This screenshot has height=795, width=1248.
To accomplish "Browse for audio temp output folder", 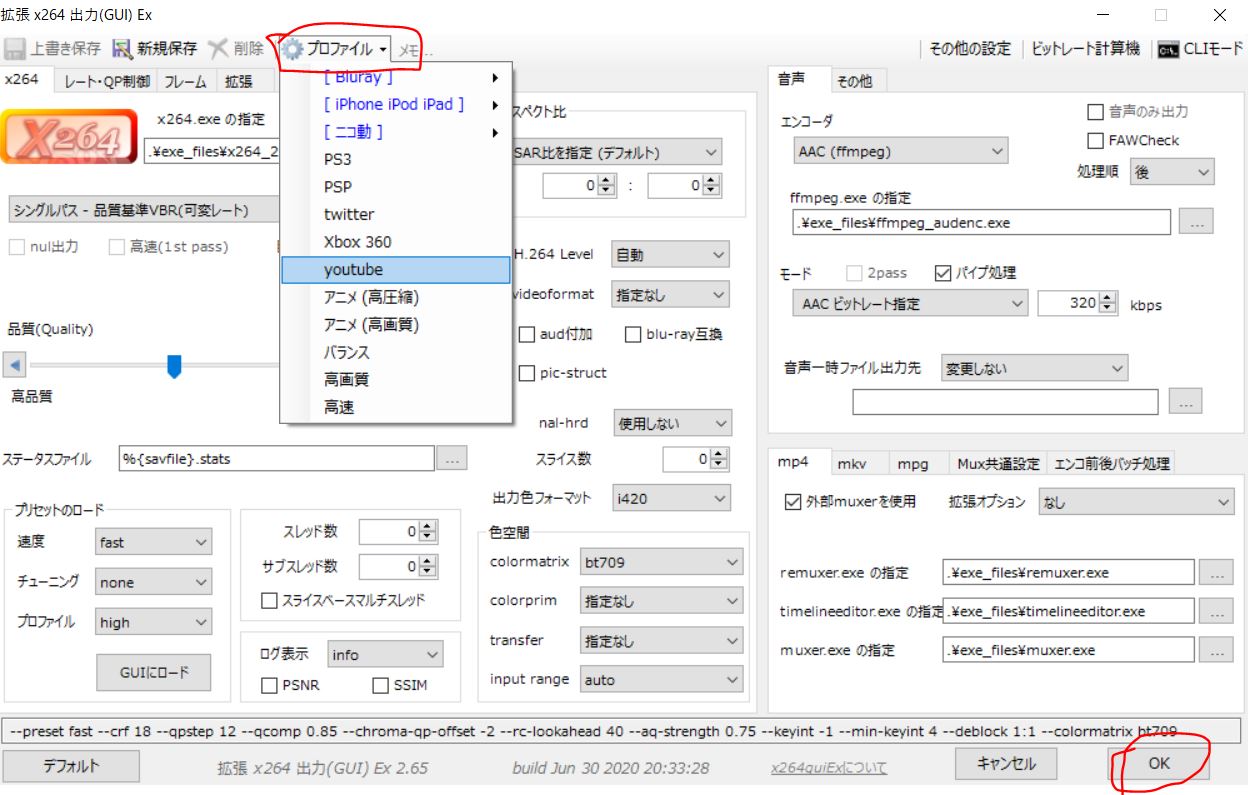I will click(1185, 402).
